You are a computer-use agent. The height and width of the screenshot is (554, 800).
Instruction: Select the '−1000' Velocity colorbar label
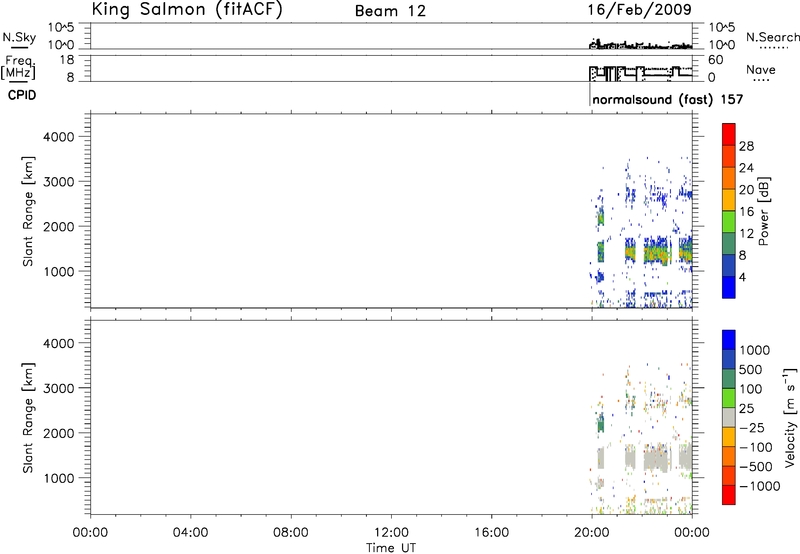point(759,486)
